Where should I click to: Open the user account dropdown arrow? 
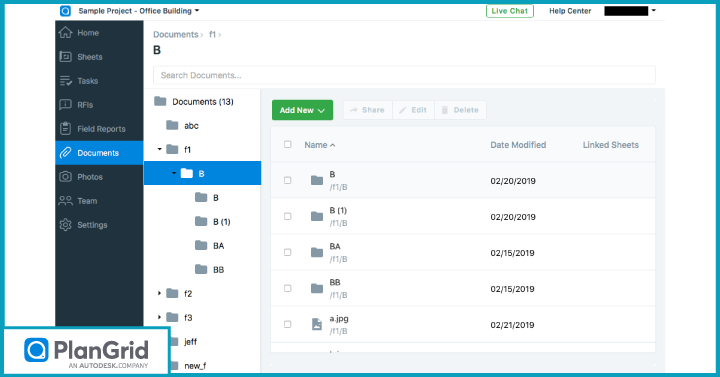[654, 11]
